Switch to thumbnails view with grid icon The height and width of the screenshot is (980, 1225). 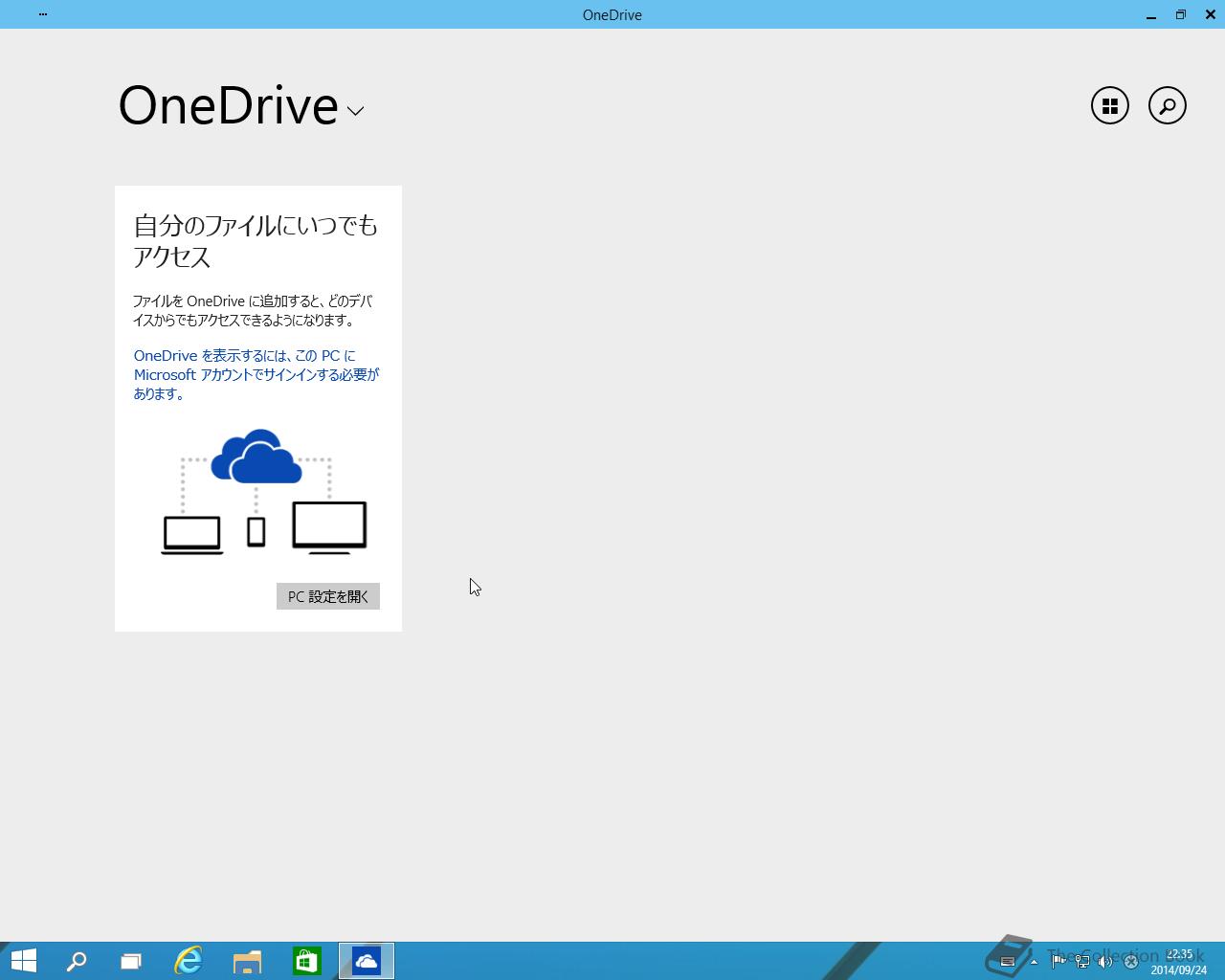[x=1110, y=105]
